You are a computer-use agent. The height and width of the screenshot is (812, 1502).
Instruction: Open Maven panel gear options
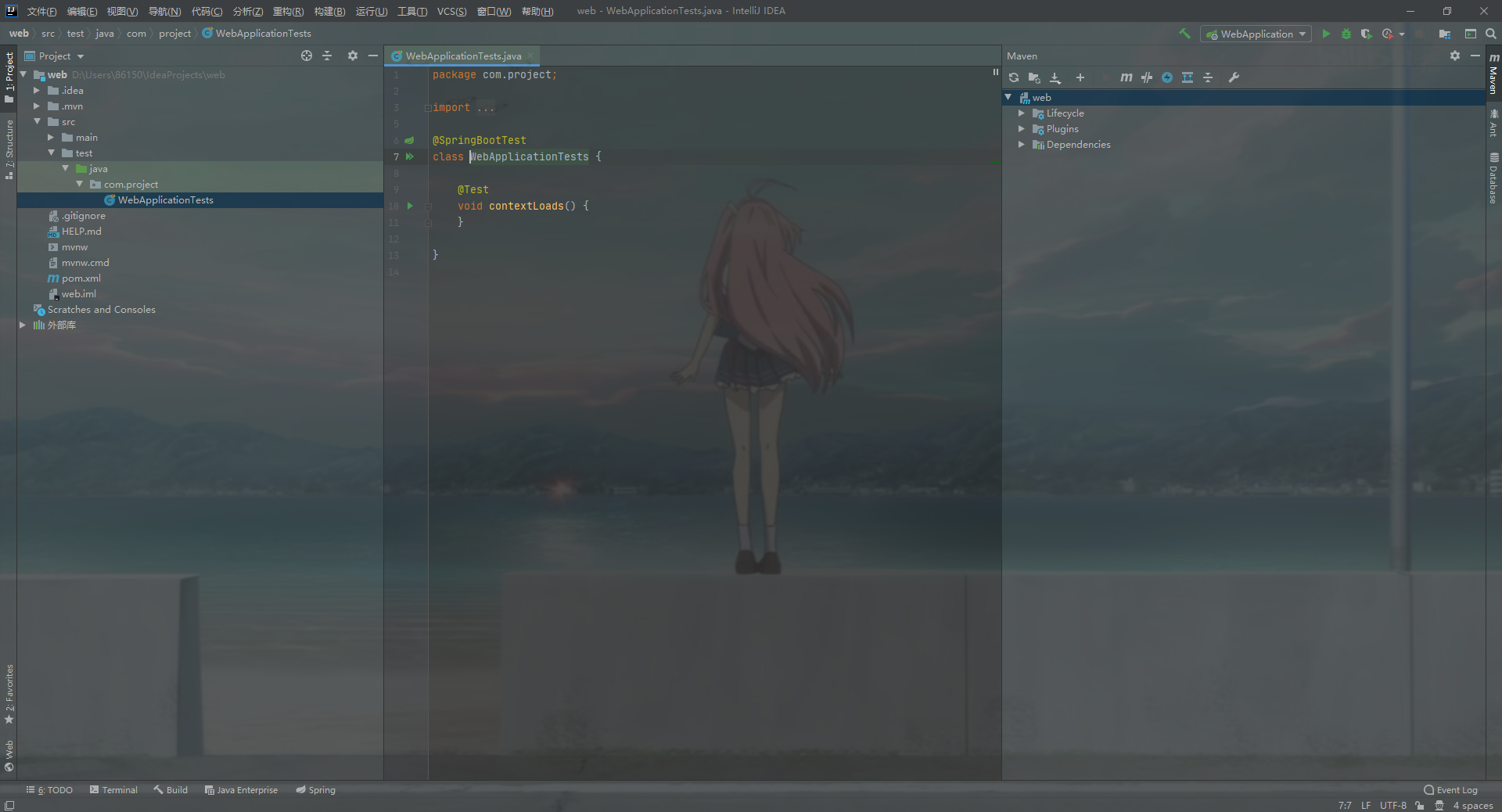1455,56
